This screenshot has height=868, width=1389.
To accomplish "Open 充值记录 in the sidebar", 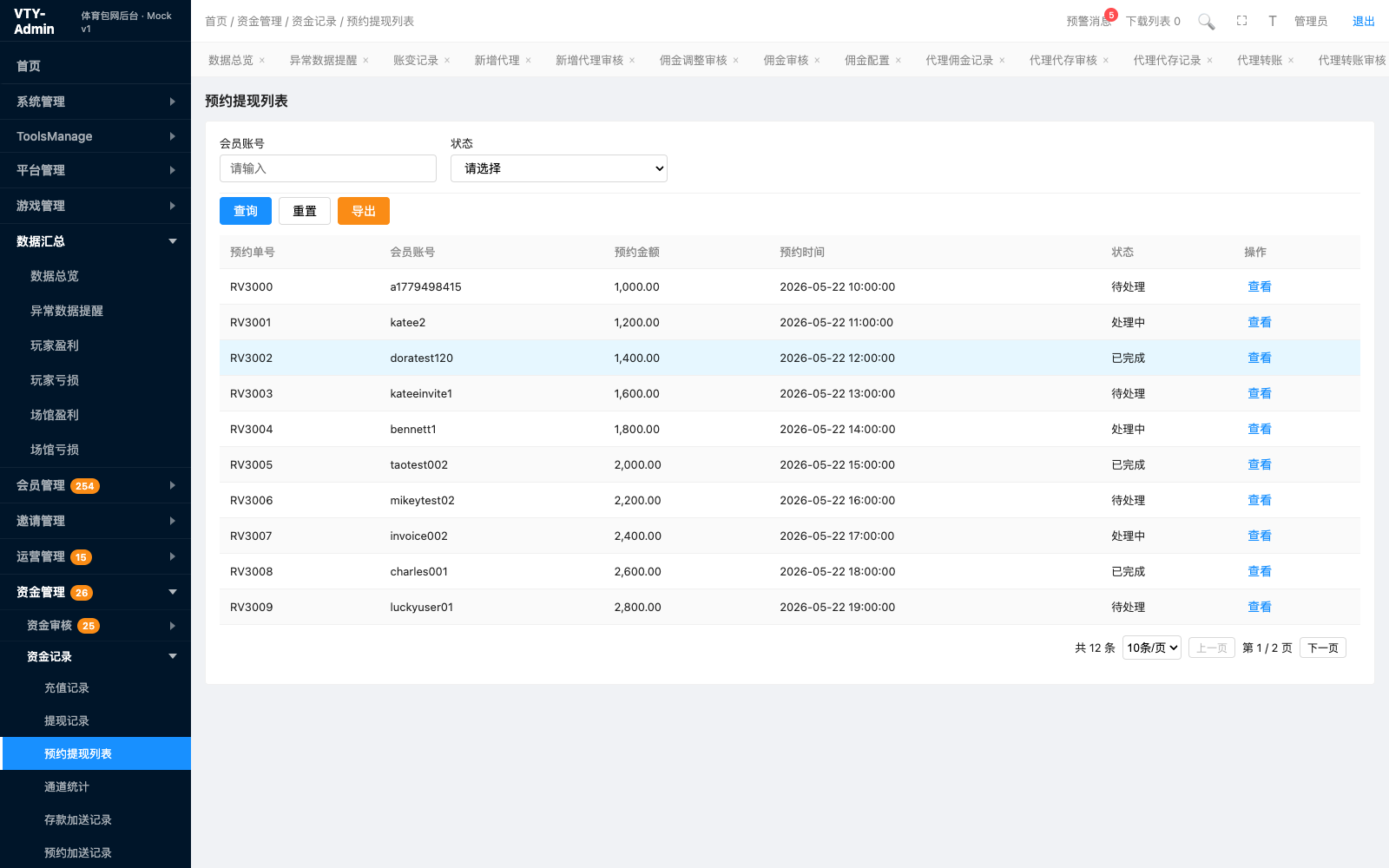I will pos(95,687).
